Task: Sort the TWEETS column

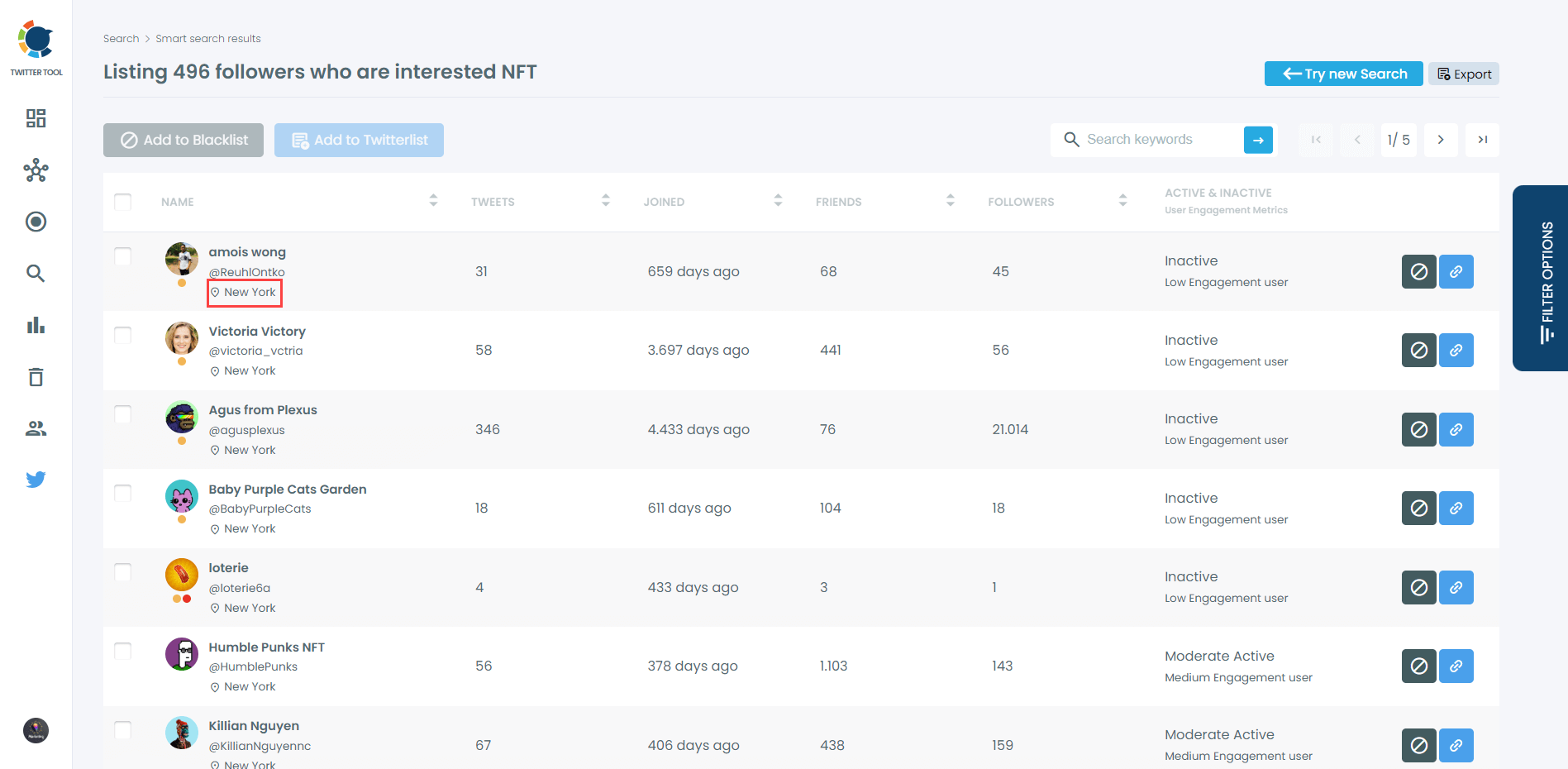Action: [x=606, y=200]
